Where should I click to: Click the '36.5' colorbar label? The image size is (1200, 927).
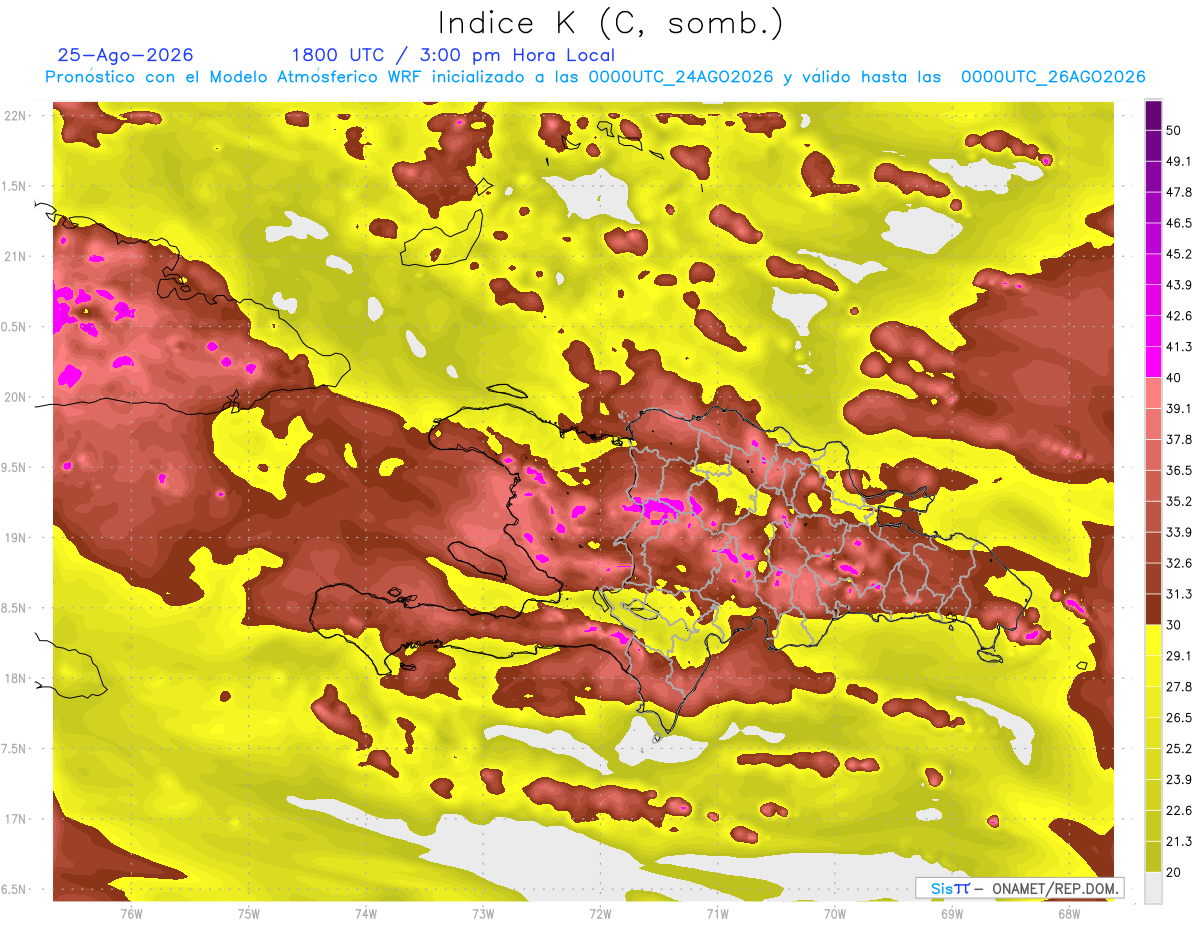(1179, 471)
